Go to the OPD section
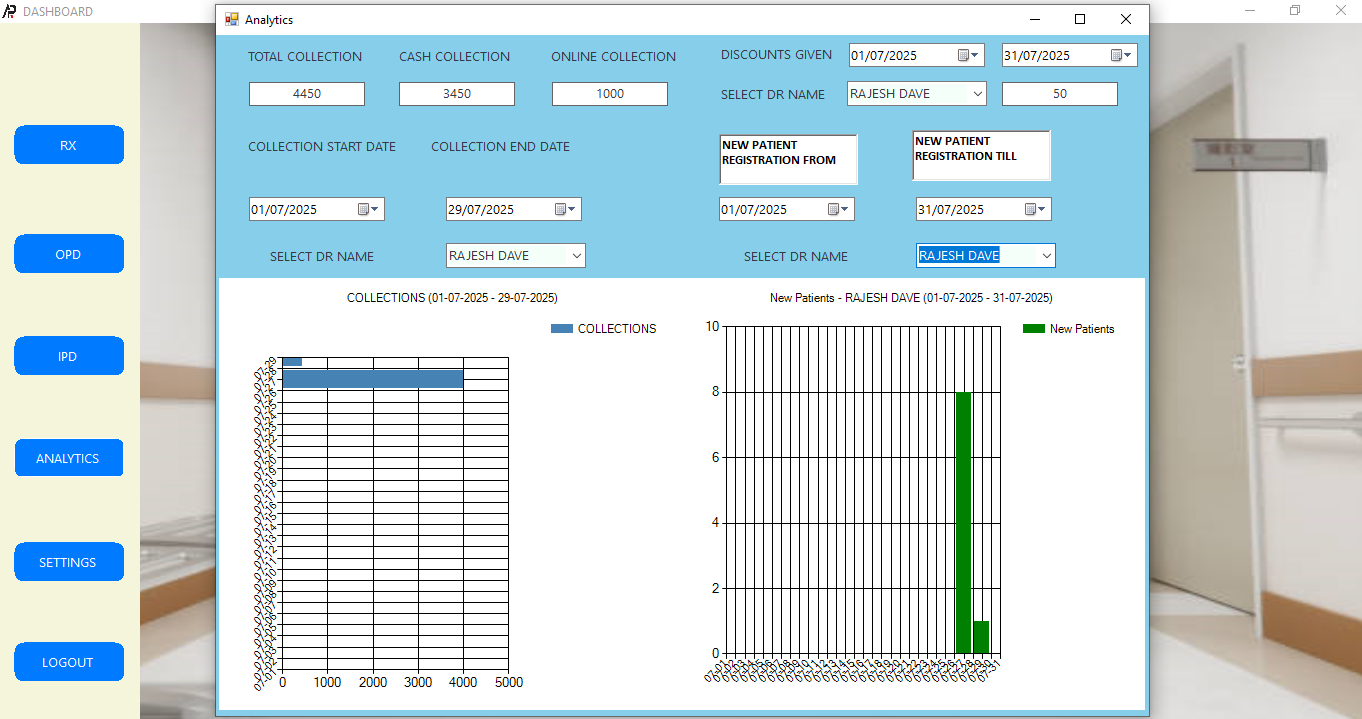This screenshot has width=1362, height=719. point(68,254)
